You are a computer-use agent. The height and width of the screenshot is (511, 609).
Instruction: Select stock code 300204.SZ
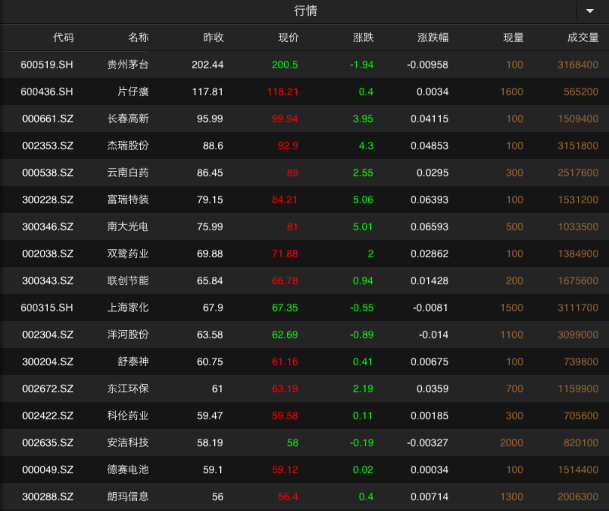[x=47, y=362]
